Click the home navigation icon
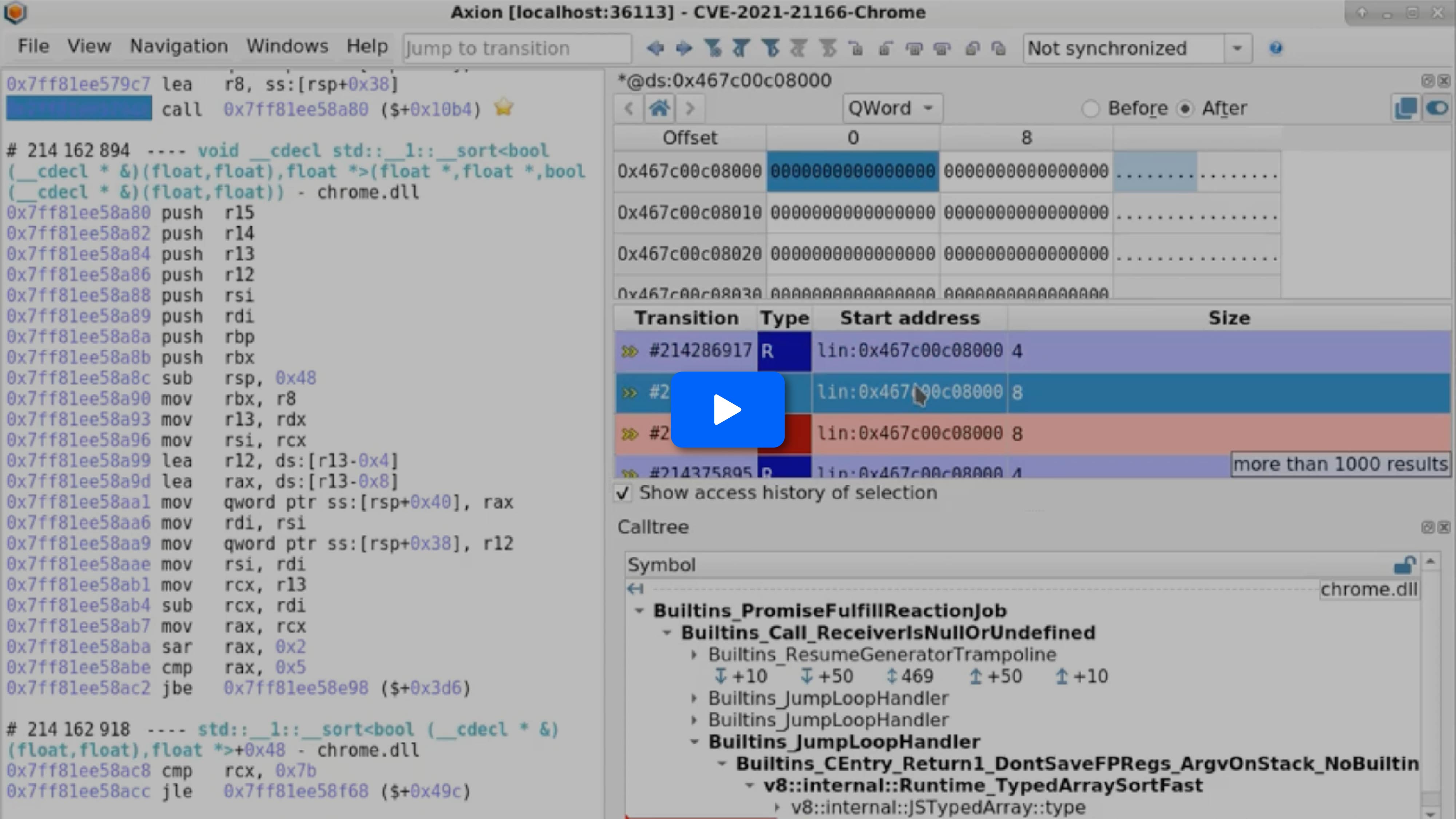The height and width of the screenshot is (819, 1456). (x=659, y=108)
